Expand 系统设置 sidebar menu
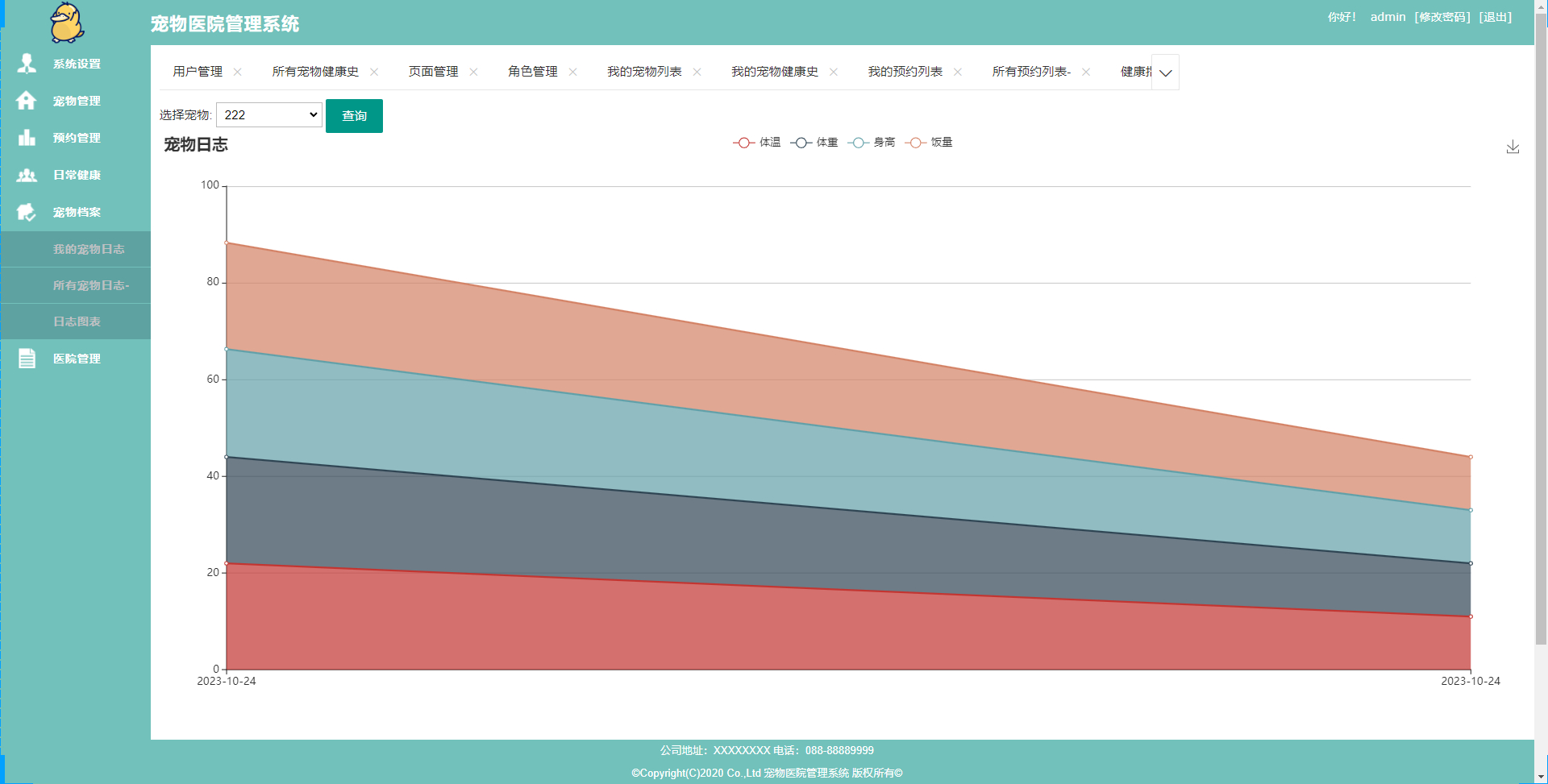 point(76,64)
